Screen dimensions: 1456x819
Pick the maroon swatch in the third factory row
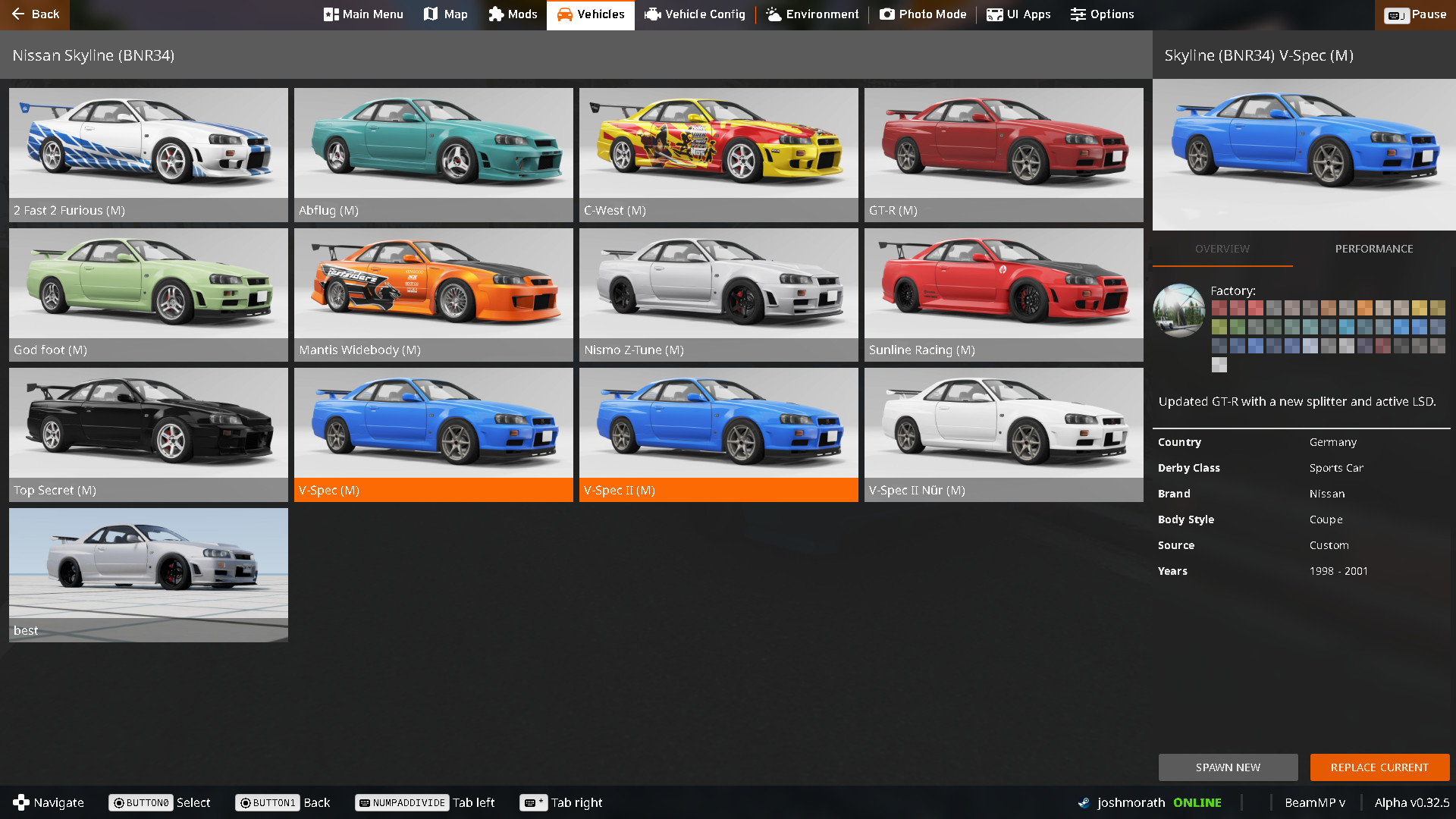click(1383, 346)
